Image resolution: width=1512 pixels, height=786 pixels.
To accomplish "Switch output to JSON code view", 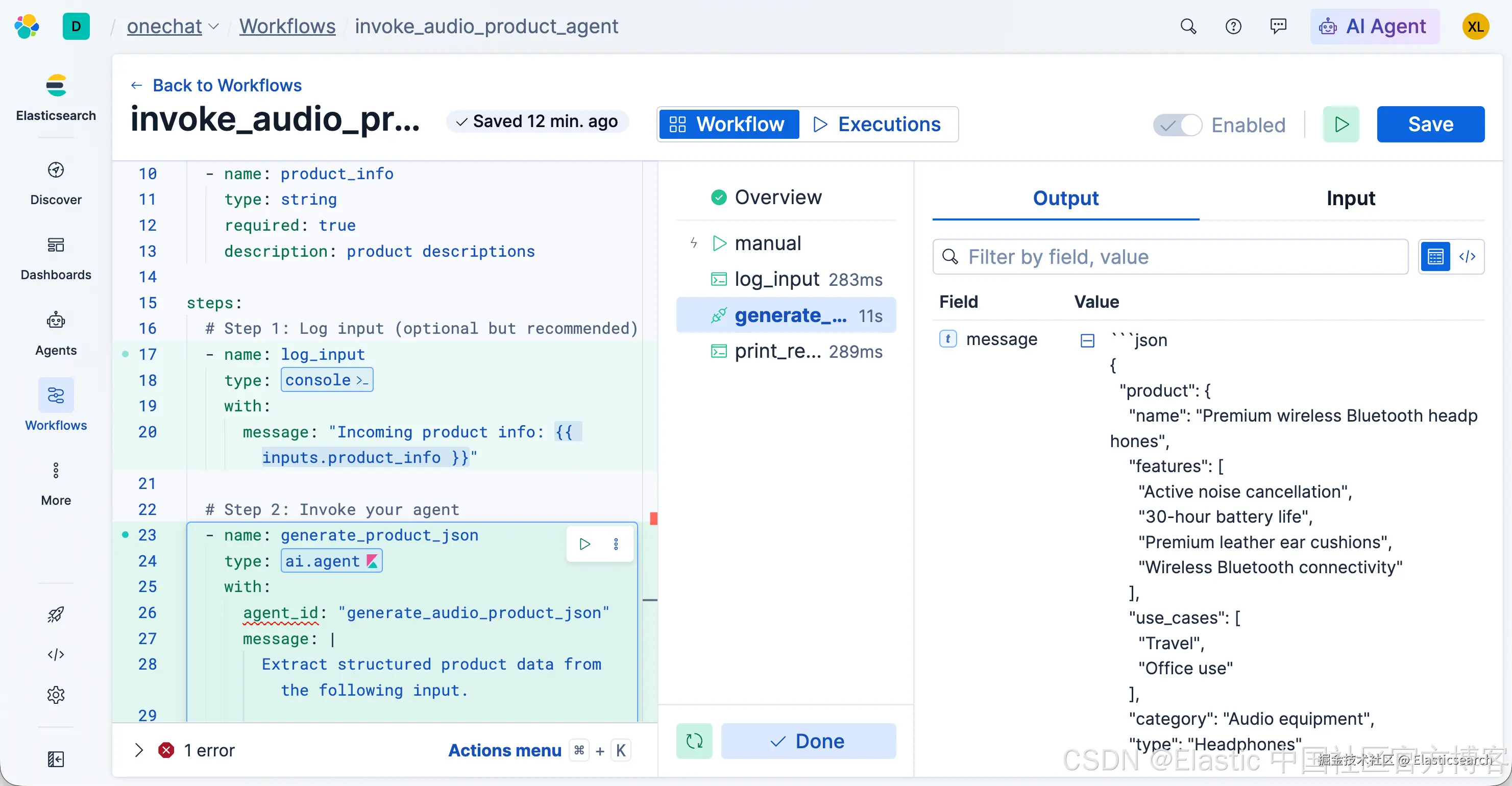I will (x=1467, y=257).
